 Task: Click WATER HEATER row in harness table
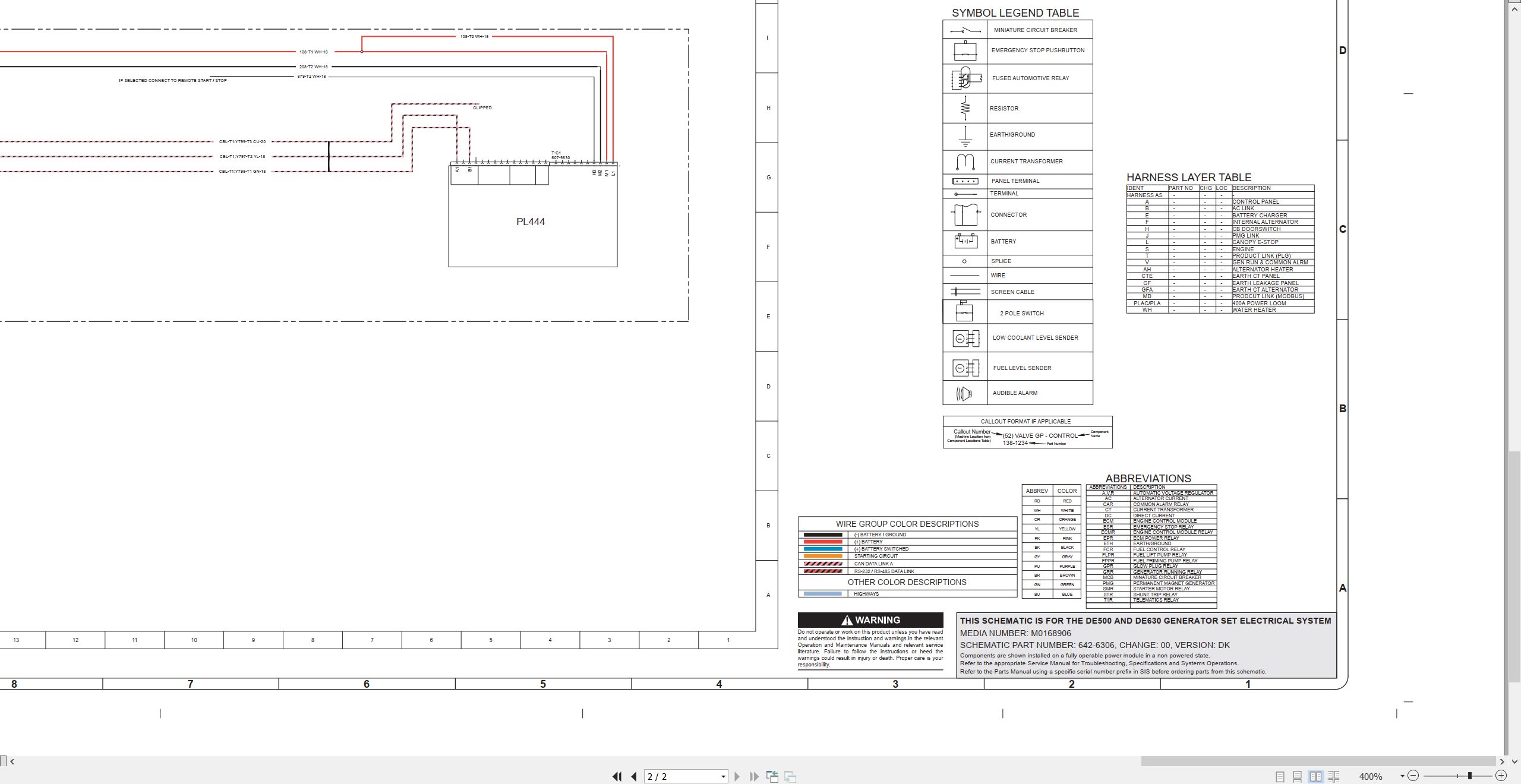click(1220, 310)
